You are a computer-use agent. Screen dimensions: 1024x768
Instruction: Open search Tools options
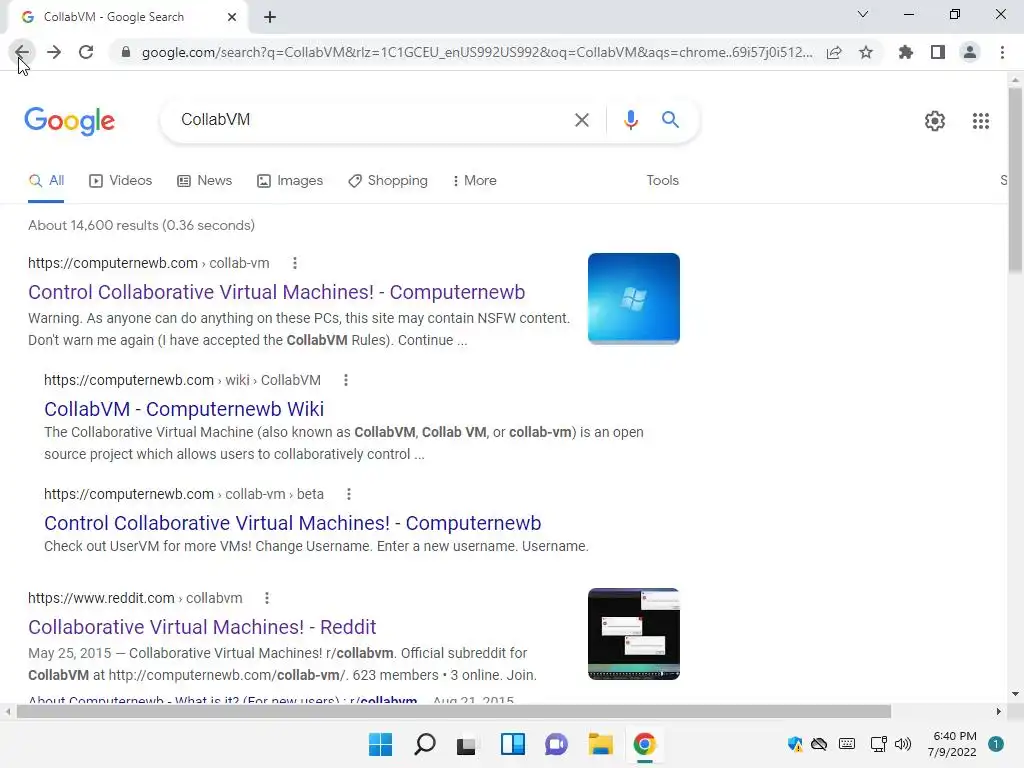click(x=662, y=181)
